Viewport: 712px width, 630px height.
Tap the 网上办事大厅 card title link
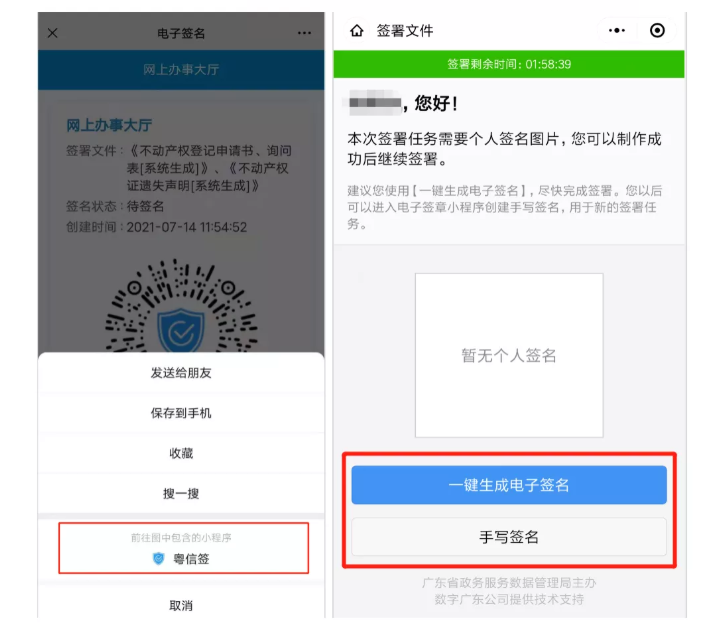coord(109,125)
